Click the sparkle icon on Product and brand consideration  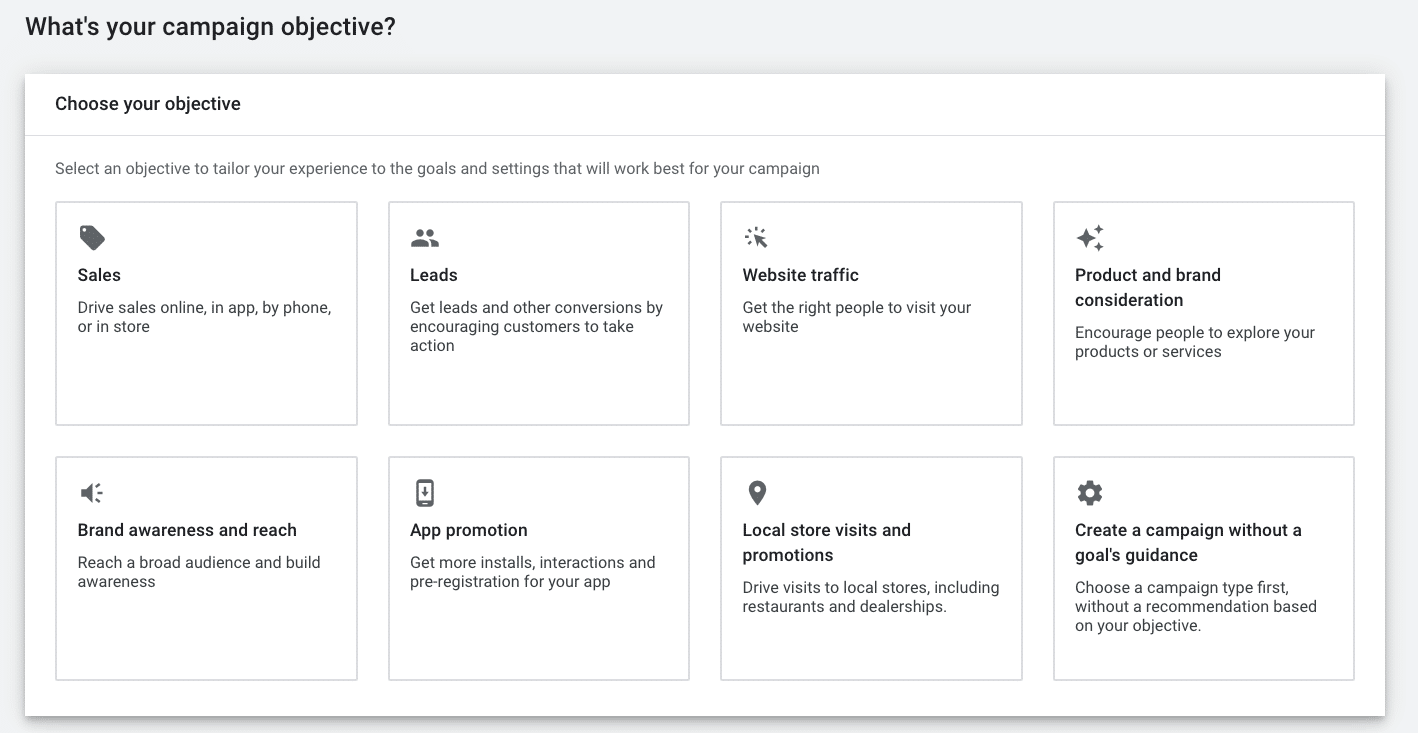tap(1089, 237)
